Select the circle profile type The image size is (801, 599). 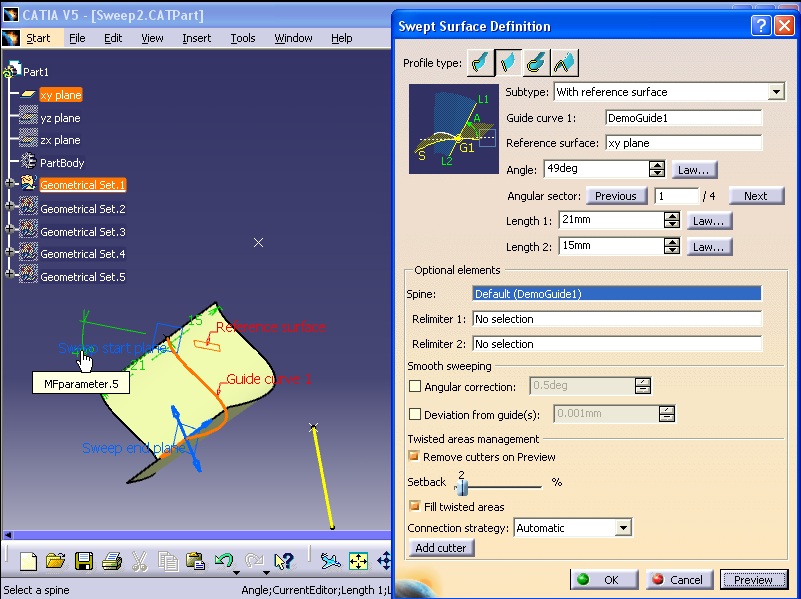(535, 62)
